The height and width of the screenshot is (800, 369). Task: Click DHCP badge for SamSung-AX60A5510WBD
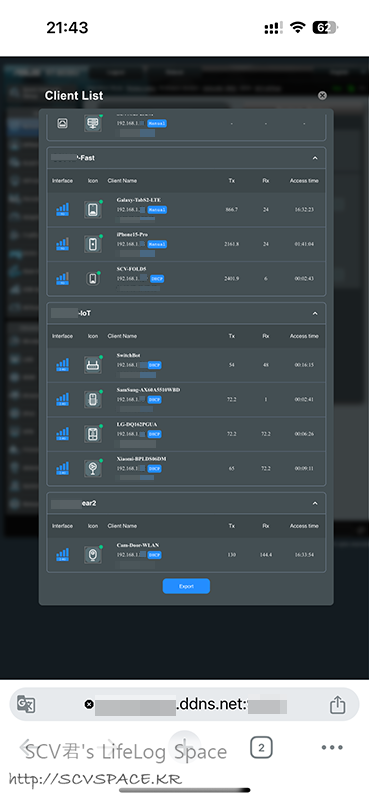tap(155, 399)
